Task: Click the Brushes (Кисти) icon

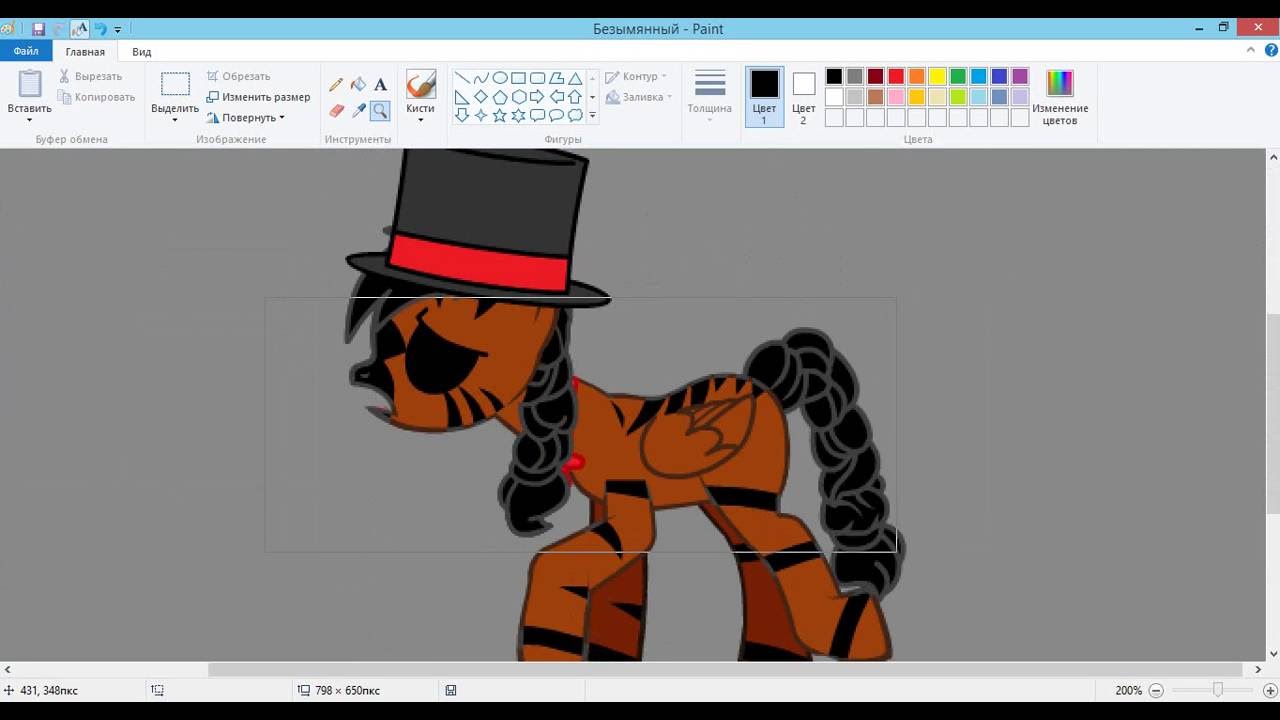Action: 421,84
